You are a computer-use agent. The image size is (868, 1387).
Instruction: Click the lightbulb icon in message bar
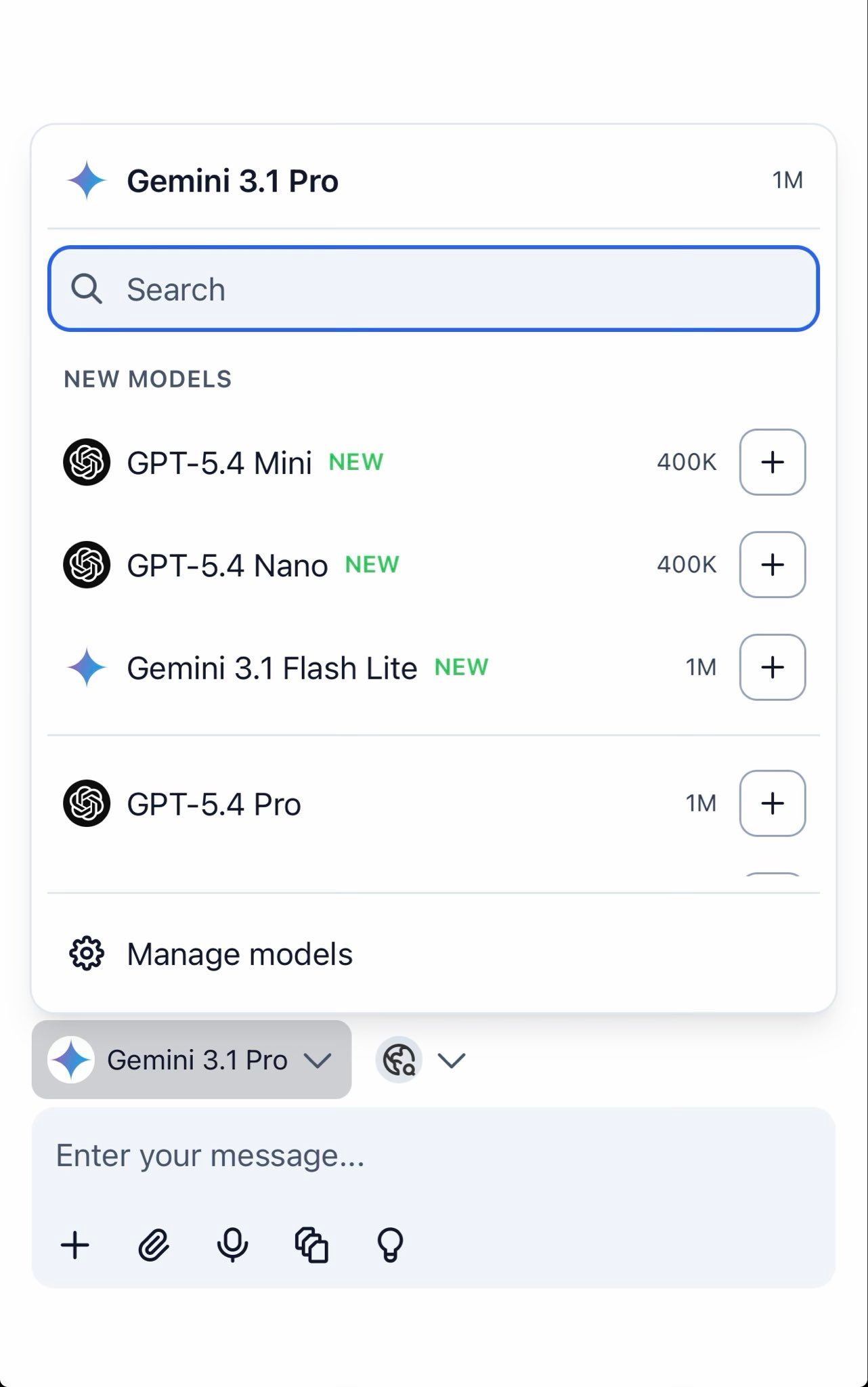point(390,1245)
